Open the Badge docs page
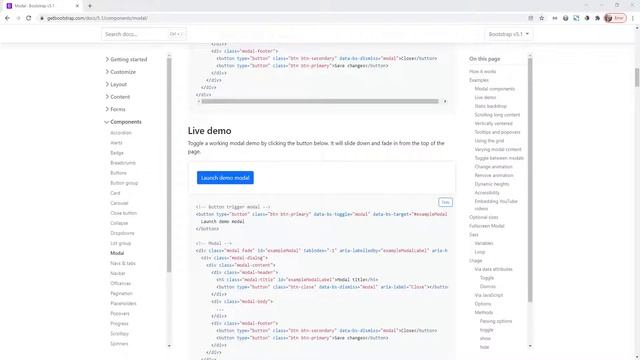Screen dimensions: 640x360 pos(117,153)
